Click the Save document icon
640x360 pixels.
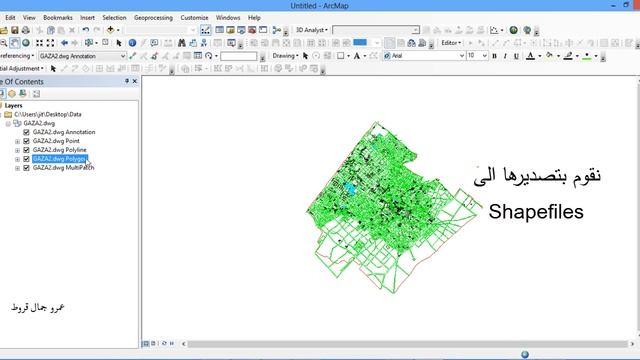[x=15, y=30]
